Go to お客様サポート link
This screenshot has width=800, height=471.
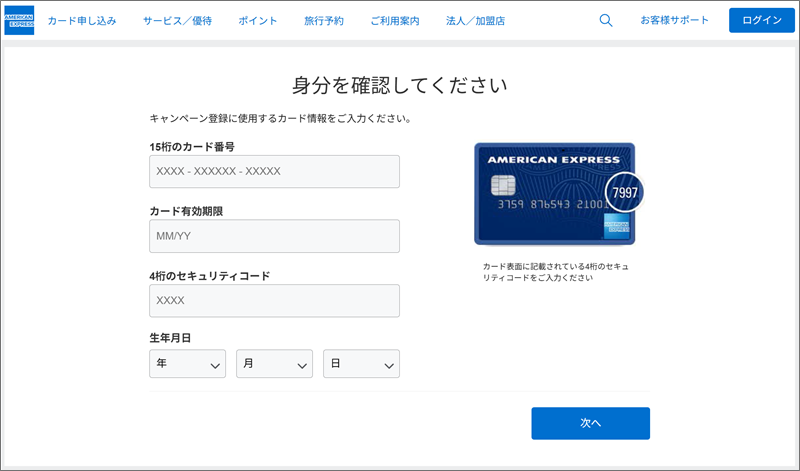click(674, 20)
